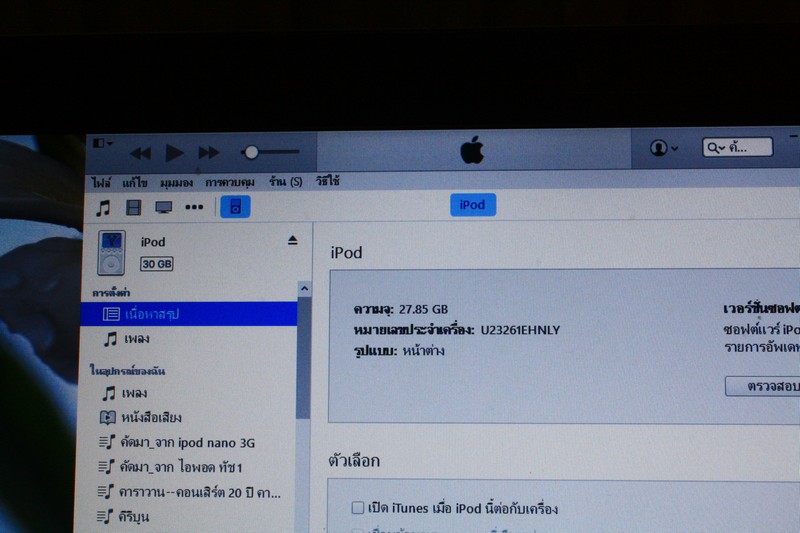Image resolution: width=800 pixels, height=533 pixels.
Task: Click the volume slider knob
Action: 251,152
